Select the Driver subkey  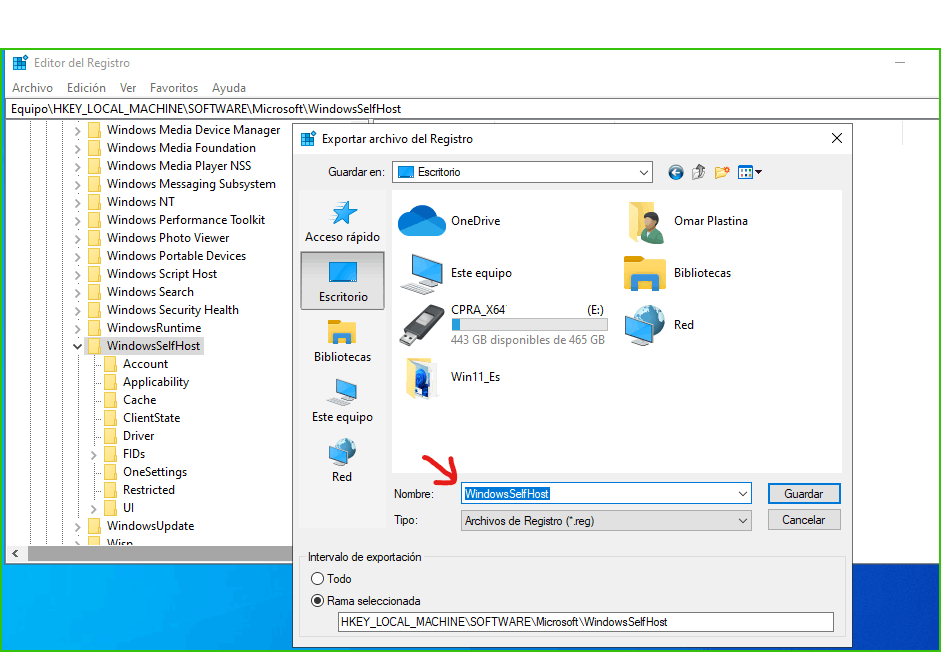(x=139, y=436)
